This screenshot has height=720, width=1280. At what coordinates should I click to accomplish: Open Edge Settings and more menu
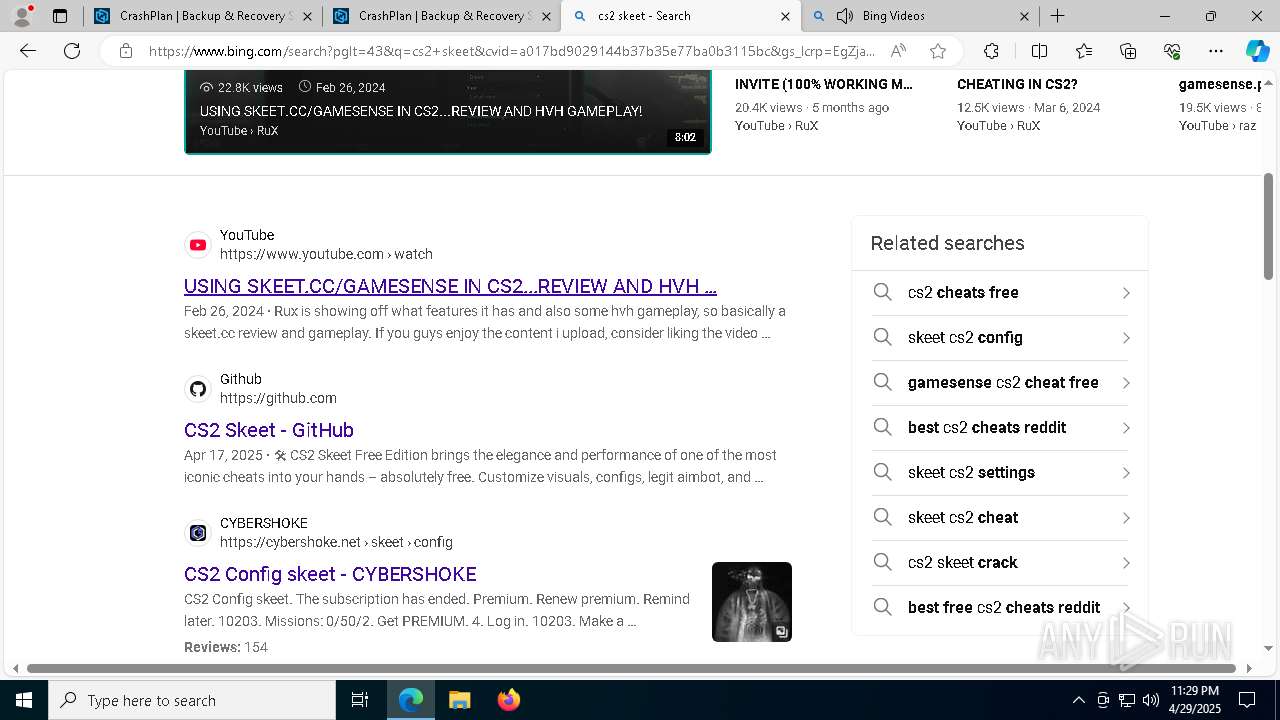click(x=1216, y=51)
